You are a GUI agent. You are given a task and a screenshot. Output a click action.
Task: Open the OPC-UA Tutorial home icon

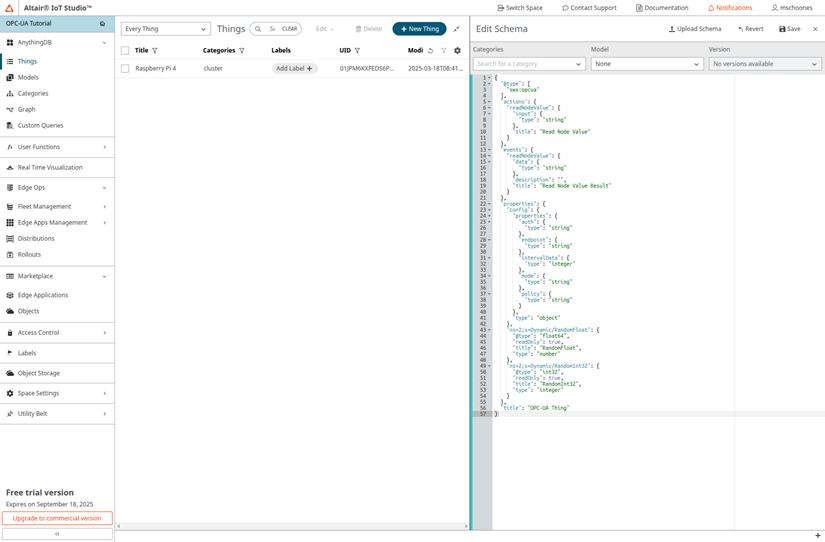click(103, 24)
